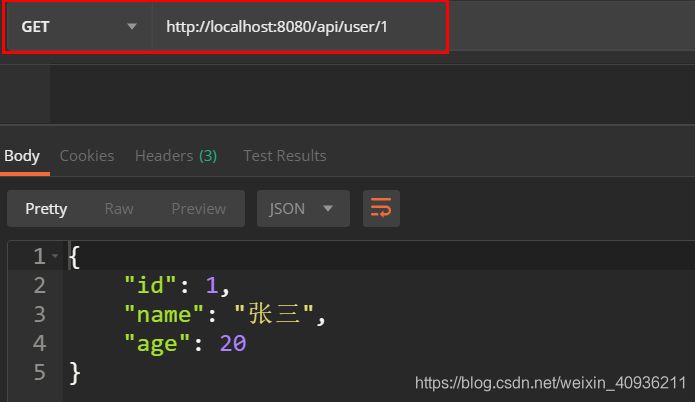Image resolution: width=695 pixels, height=402 pixels.
Task: Click the id value 1
Action: tap(211, 285)
